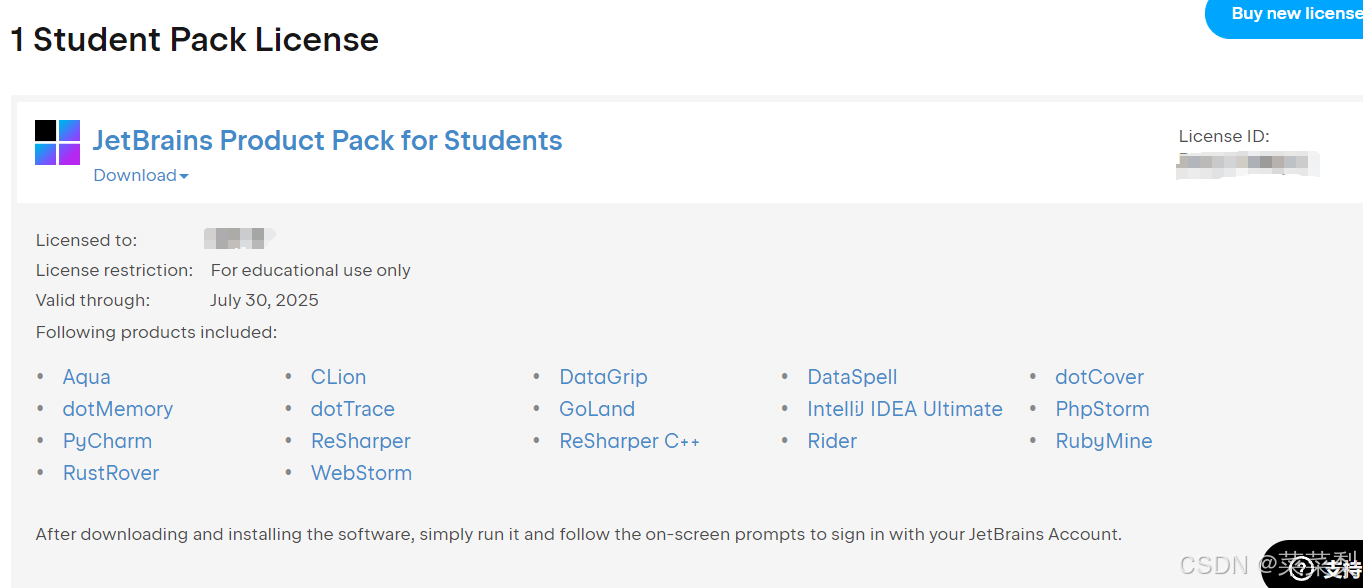Visit the dotCover link
1363x588 pixels.
pyautogui.click(x=1100, y=377)
